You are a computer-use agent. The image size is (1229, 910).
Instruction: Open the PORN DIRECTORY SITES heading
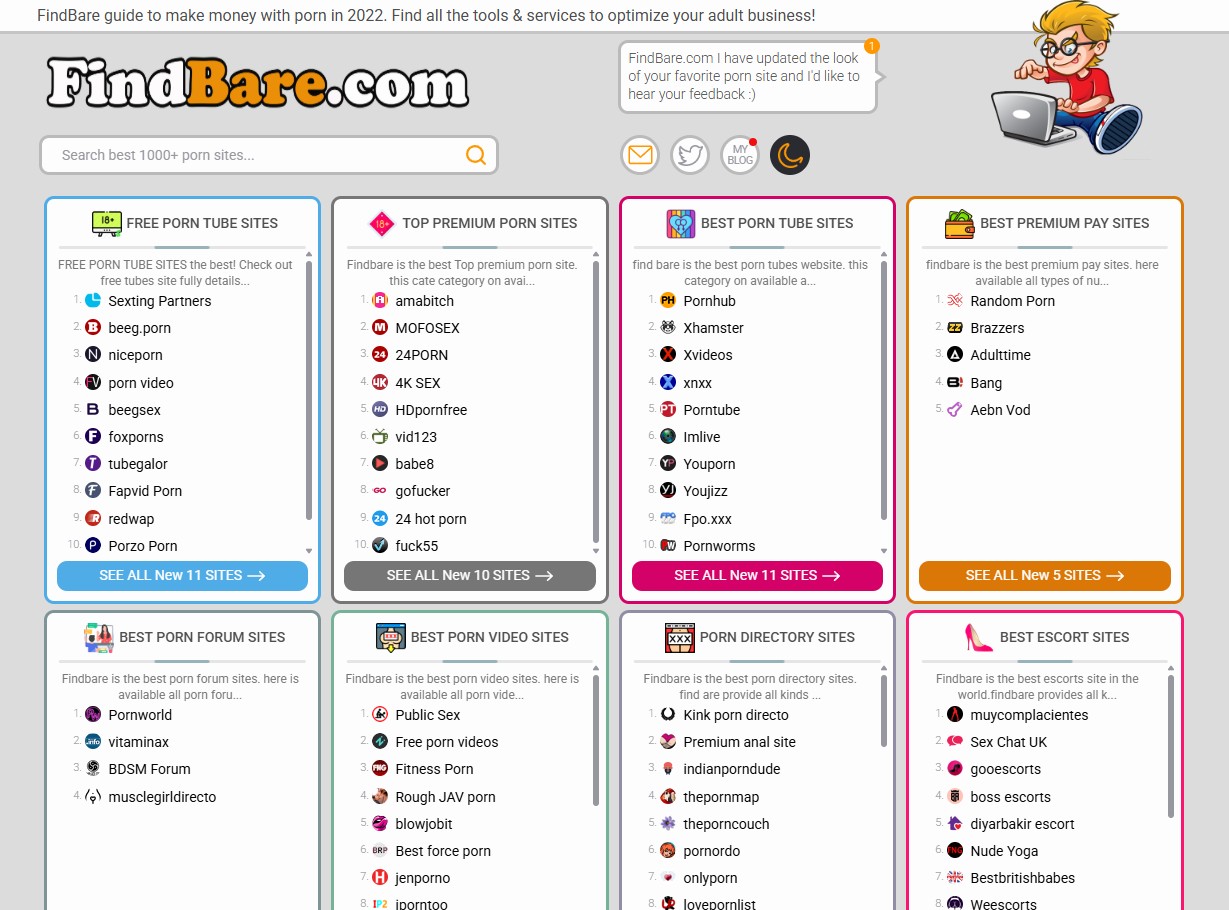(x=777, y=637)
